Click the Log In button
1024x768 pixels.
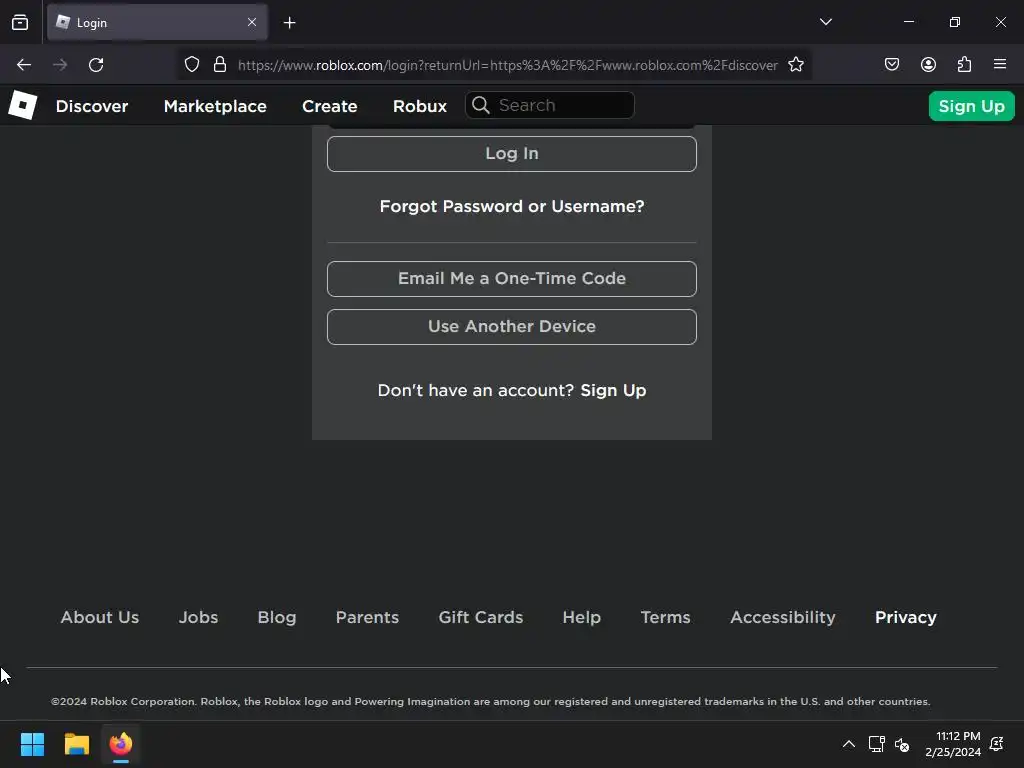pyautogui.click(x=512, y=154)
